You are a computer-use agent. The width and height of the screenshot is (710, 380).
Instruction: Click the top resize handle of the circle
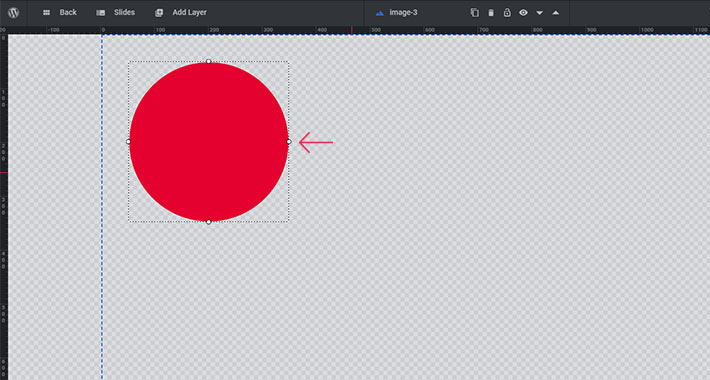(x=209, y=61)
